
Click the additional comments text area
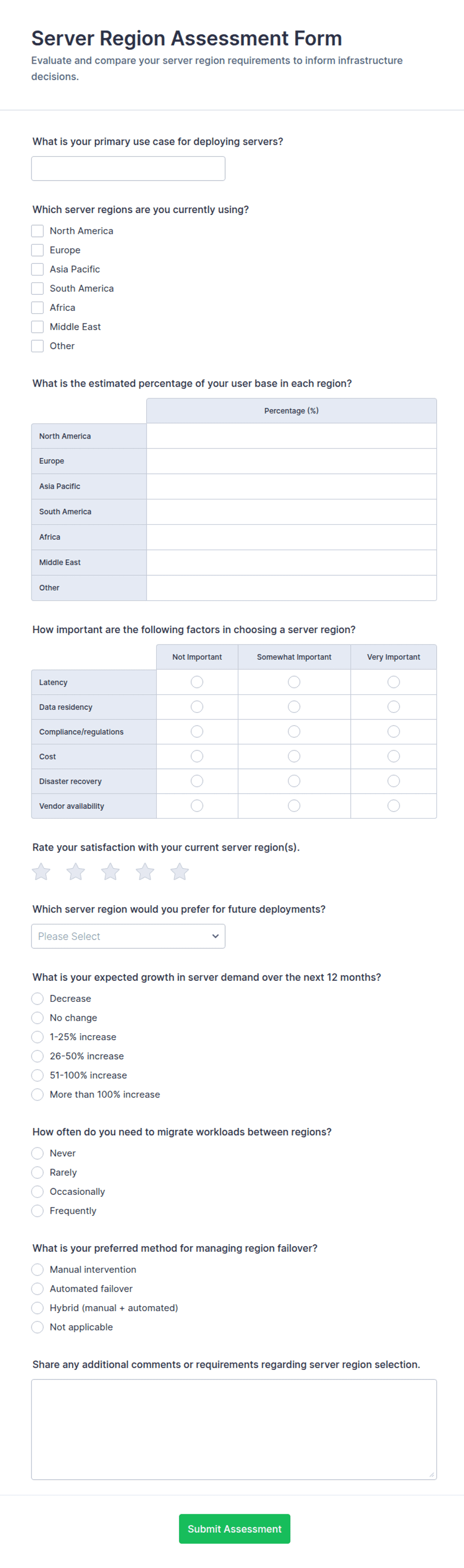click(234, 1429)
